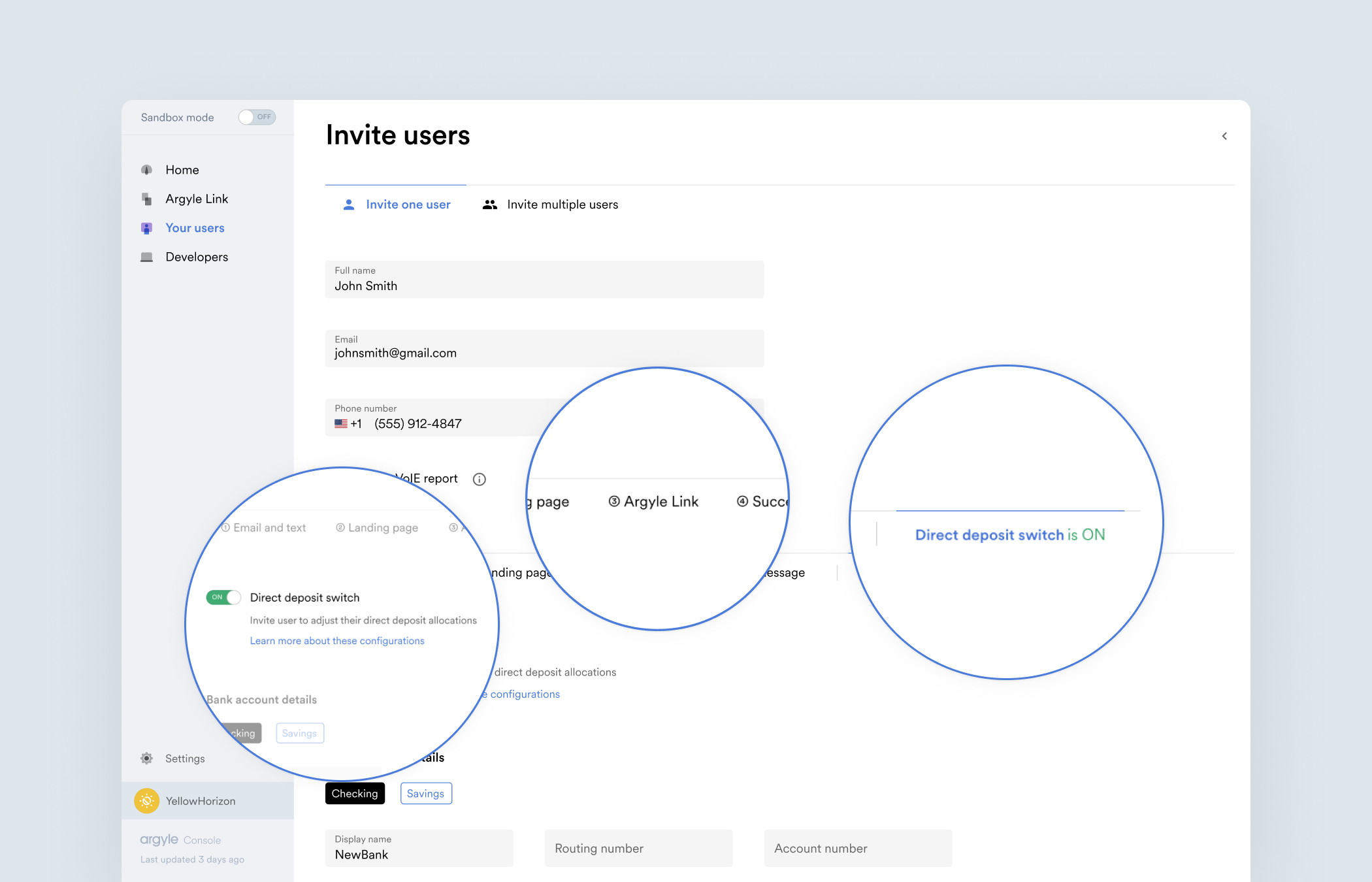Click the Account number input field
The width and height of the screenshot is (1372, 882).
(x=858, y=848)
